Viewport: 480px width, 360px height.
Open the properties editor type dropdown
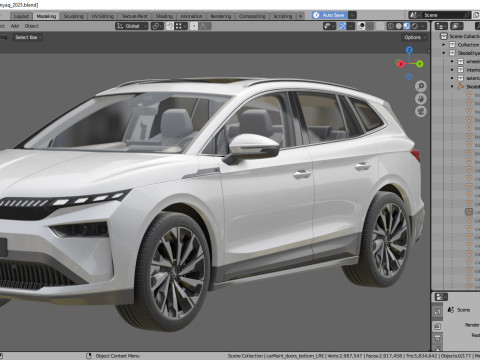click(x=441, y=297)
